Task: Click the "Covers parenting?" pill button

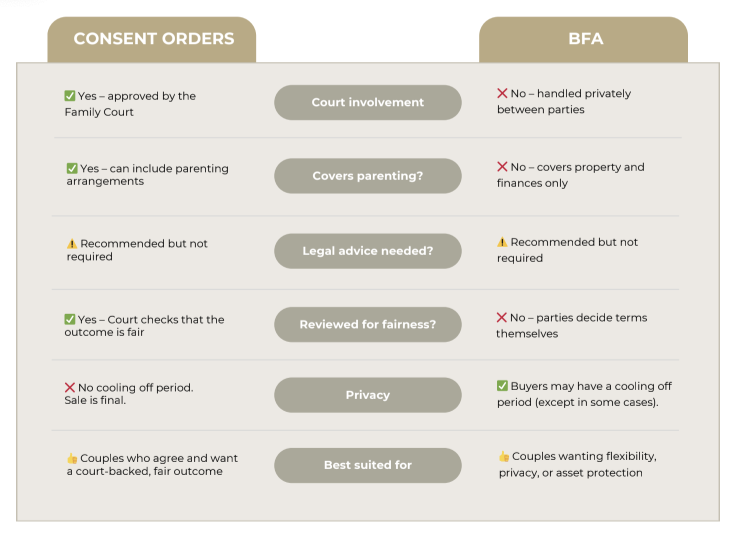Action: pos(367,176)
